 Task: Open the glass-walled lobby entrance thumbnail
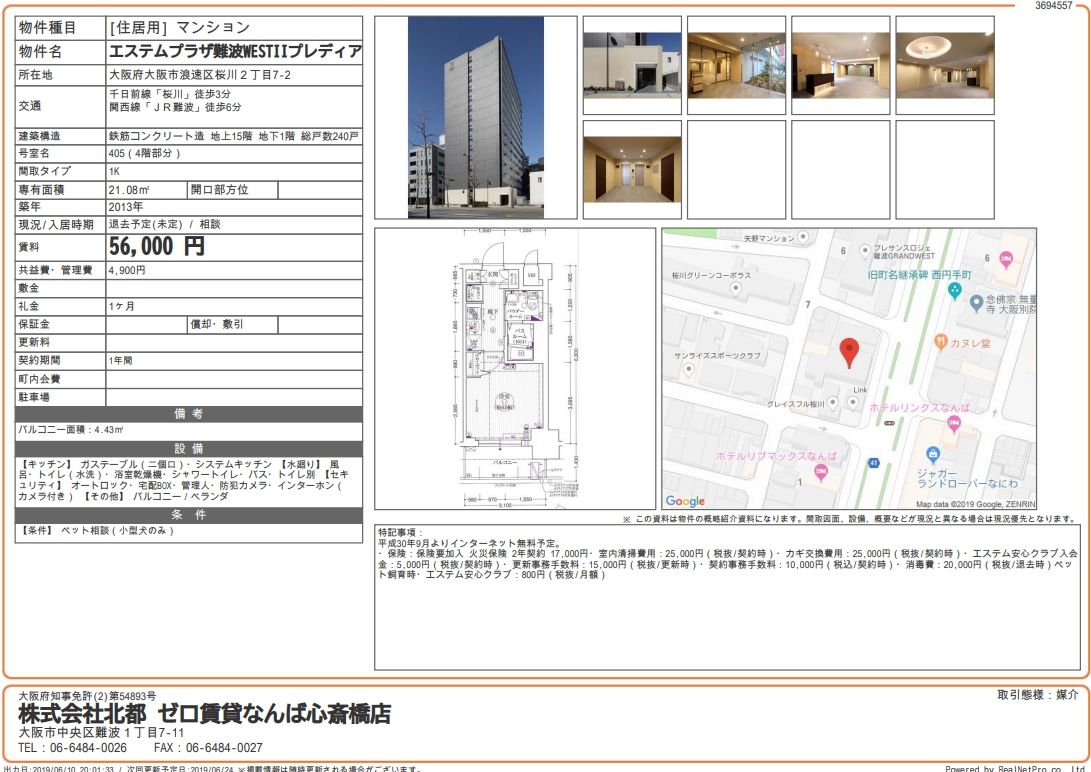pos(736,65)
